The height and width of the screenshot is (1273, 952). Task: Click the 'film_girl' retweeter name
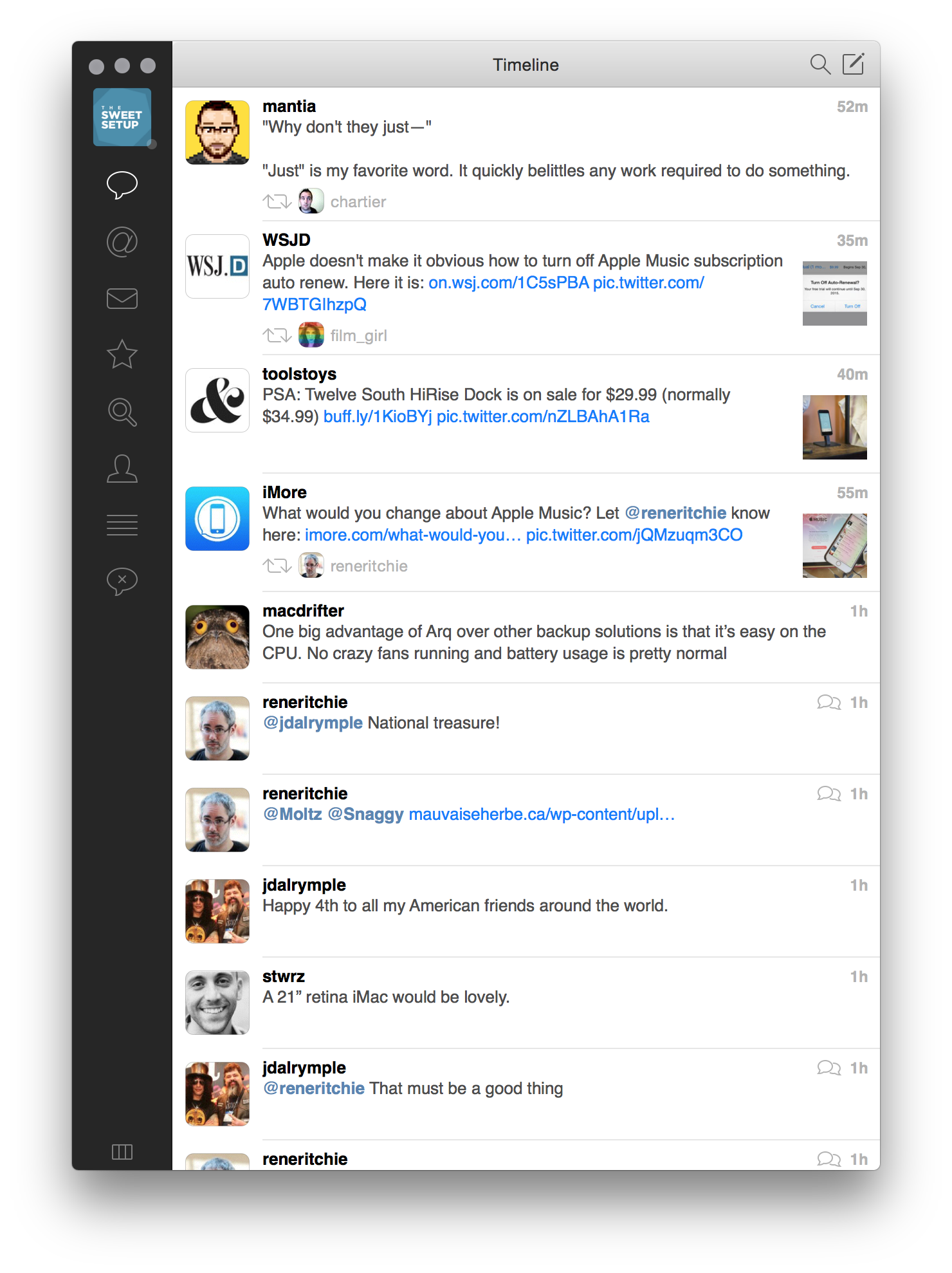coord(359,336)
